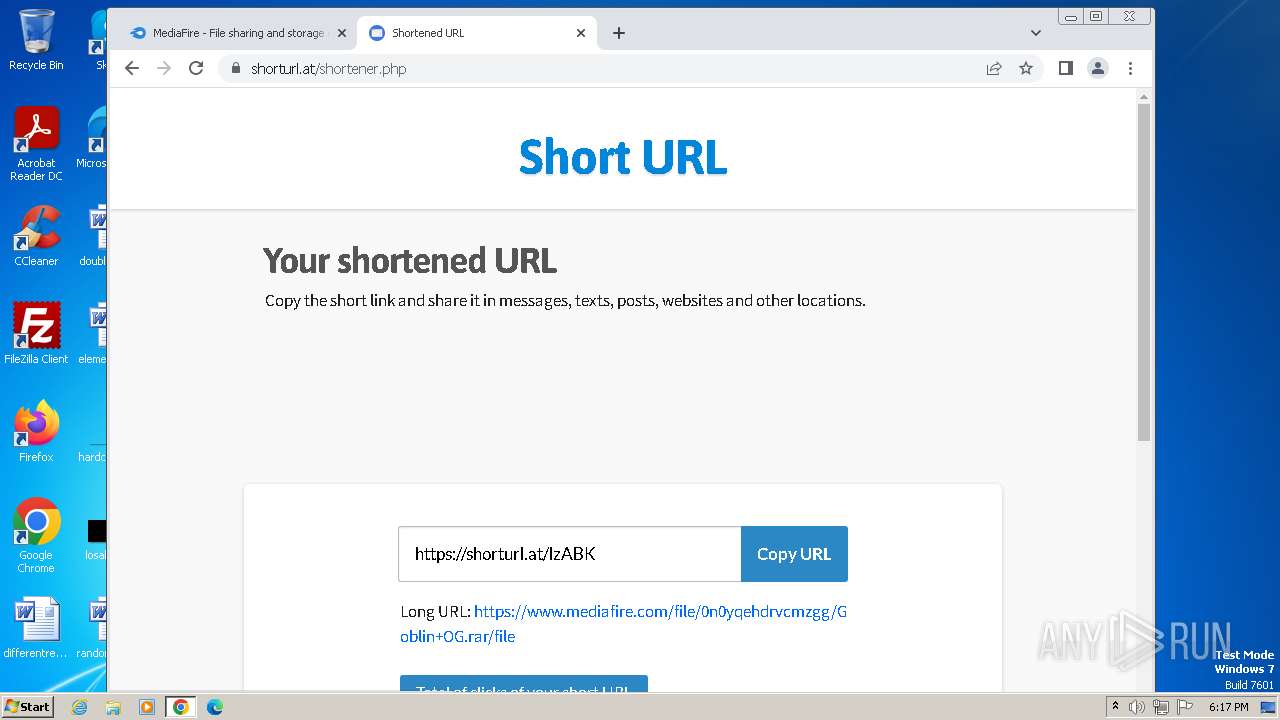
Task: Click the scrollbar up arrow
Action: pos(1144,95)
